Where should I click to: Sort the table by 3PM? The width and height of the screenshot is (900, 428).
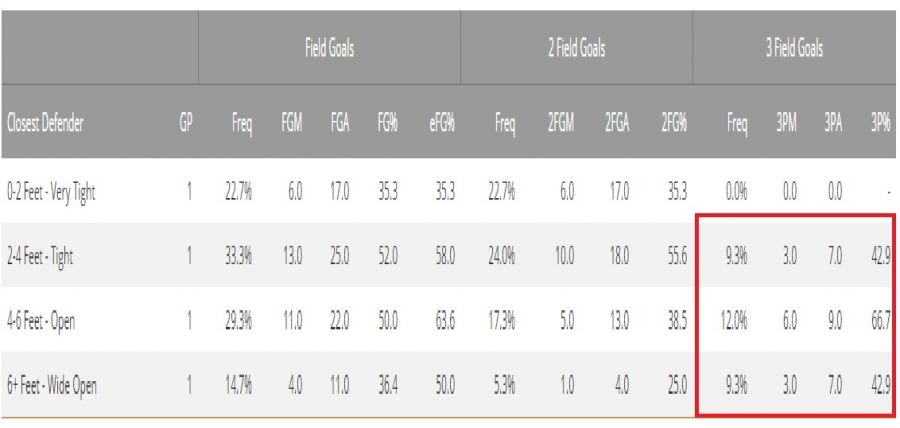point(790,125)
